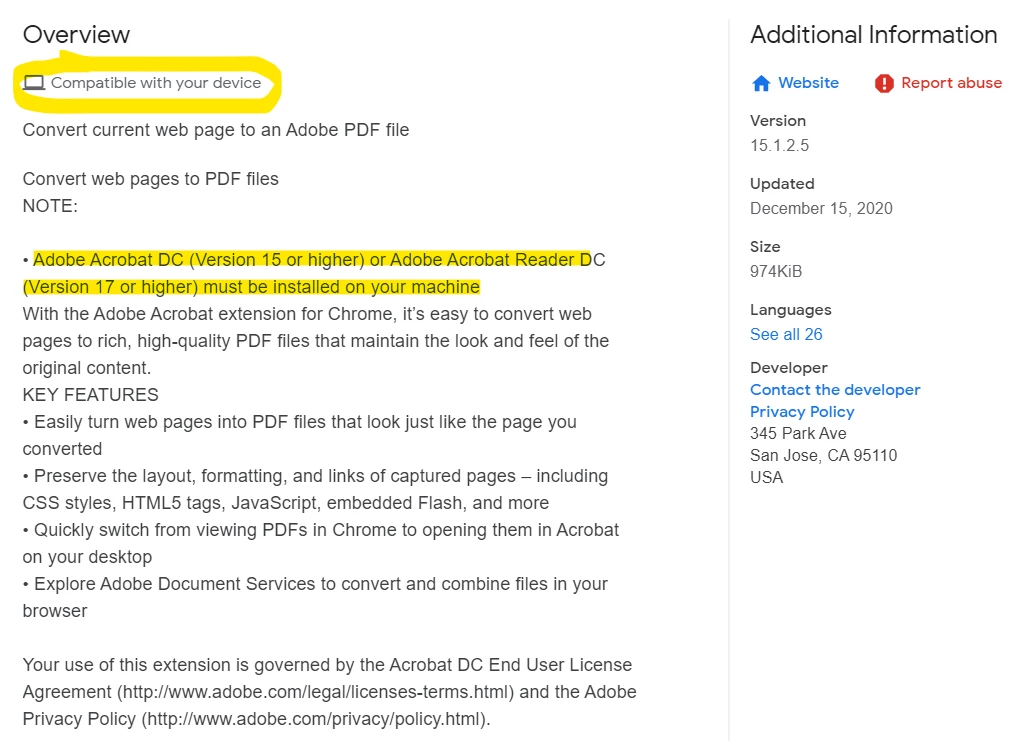1017x741 pixels.
Task: Open the Website link
Action: pos(808,83)
